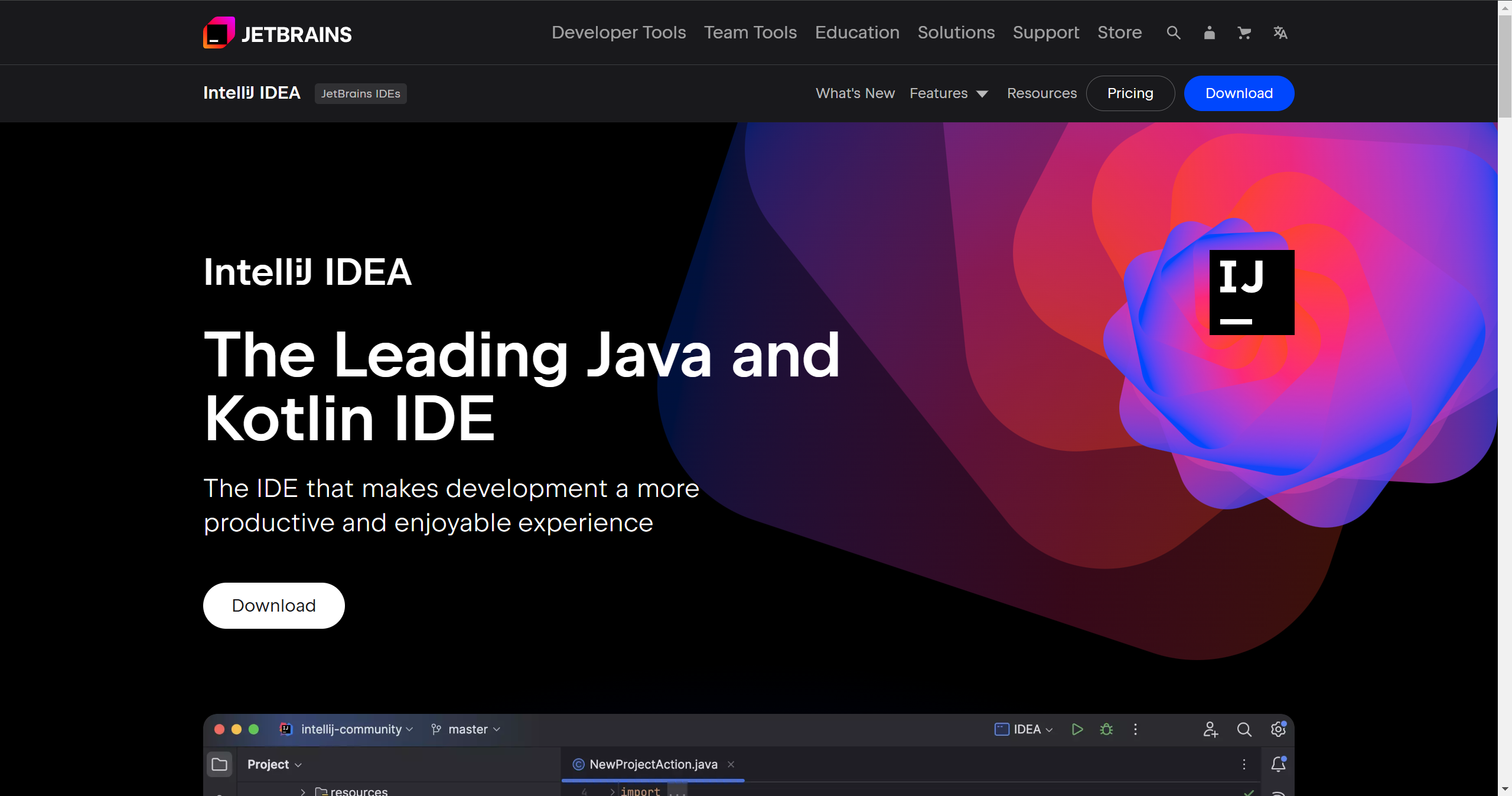
Task: Select the NewProjectAction.java editor tab
Action: point(653,764)
